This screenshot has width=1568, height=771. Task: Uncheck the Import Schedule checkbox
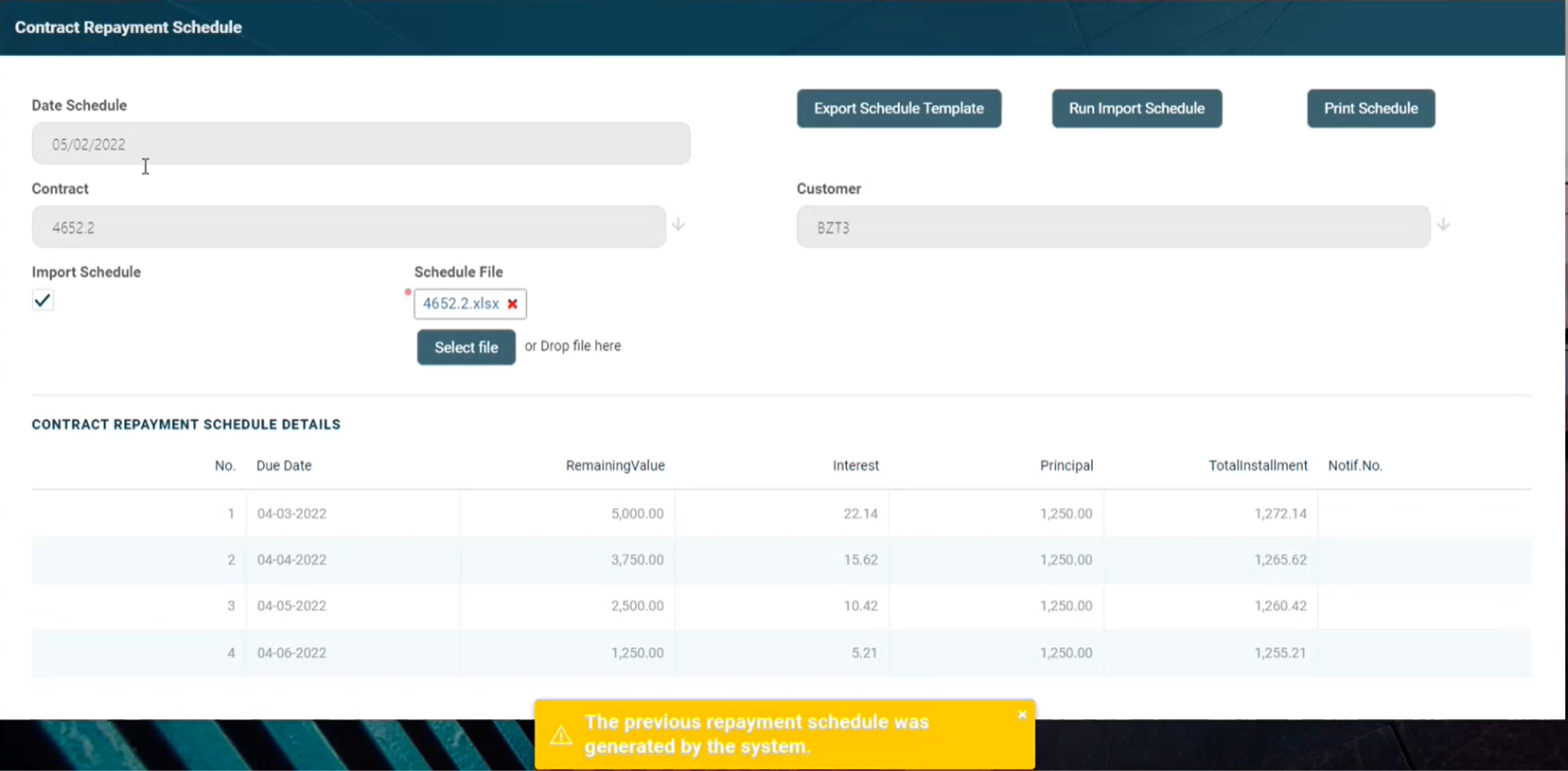point(43,301)
